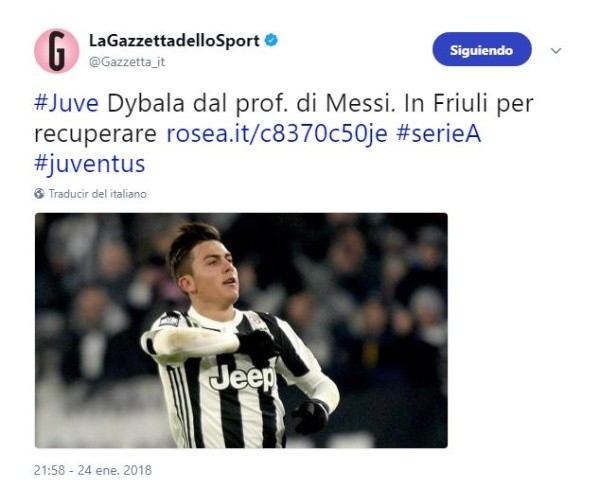Open LaGazzettadelloSport profile name
The image size is (600, 488).
click(x=174, y=41)
